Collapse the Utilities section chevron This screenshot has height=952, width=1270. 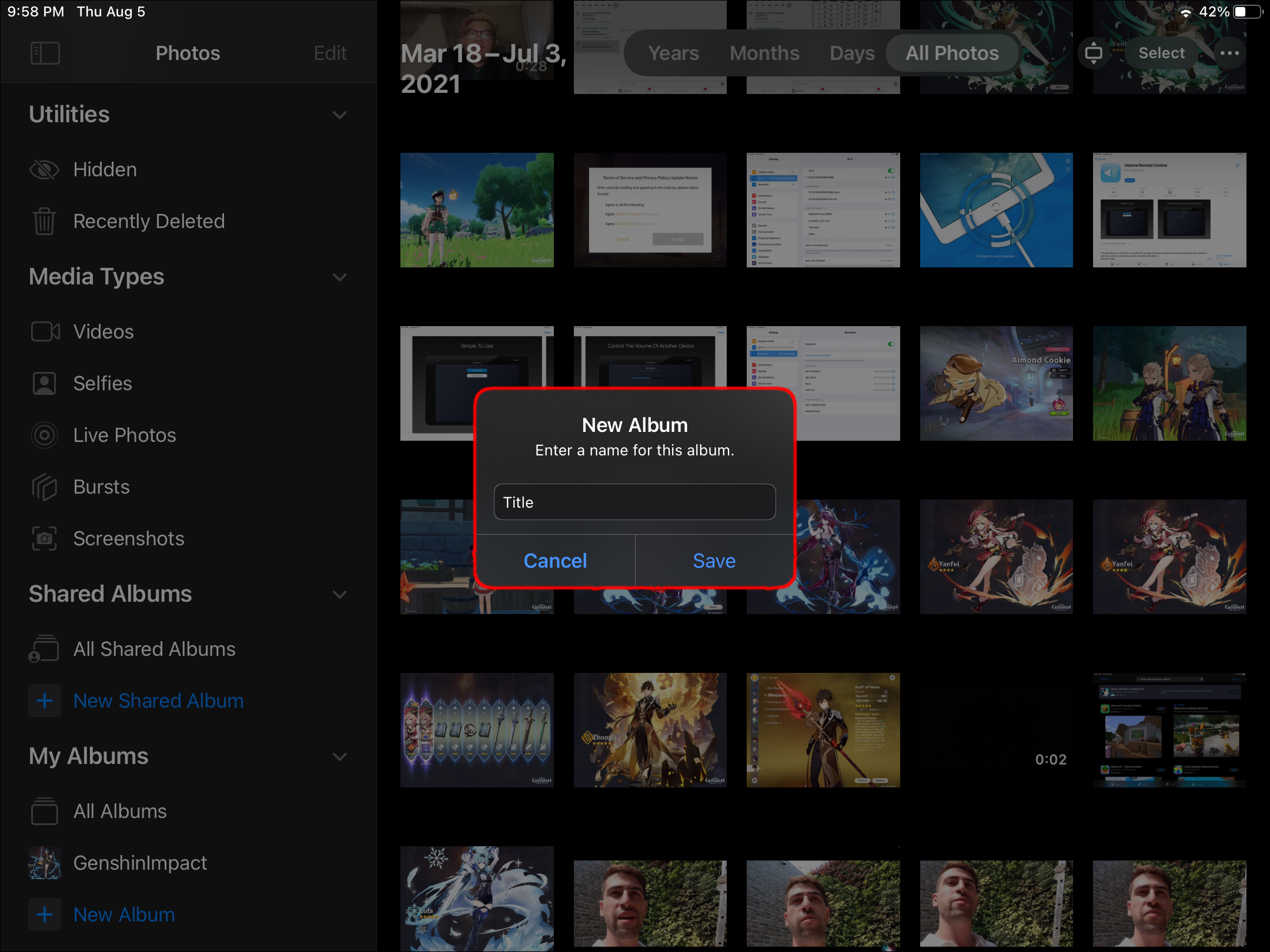point(340,115)
